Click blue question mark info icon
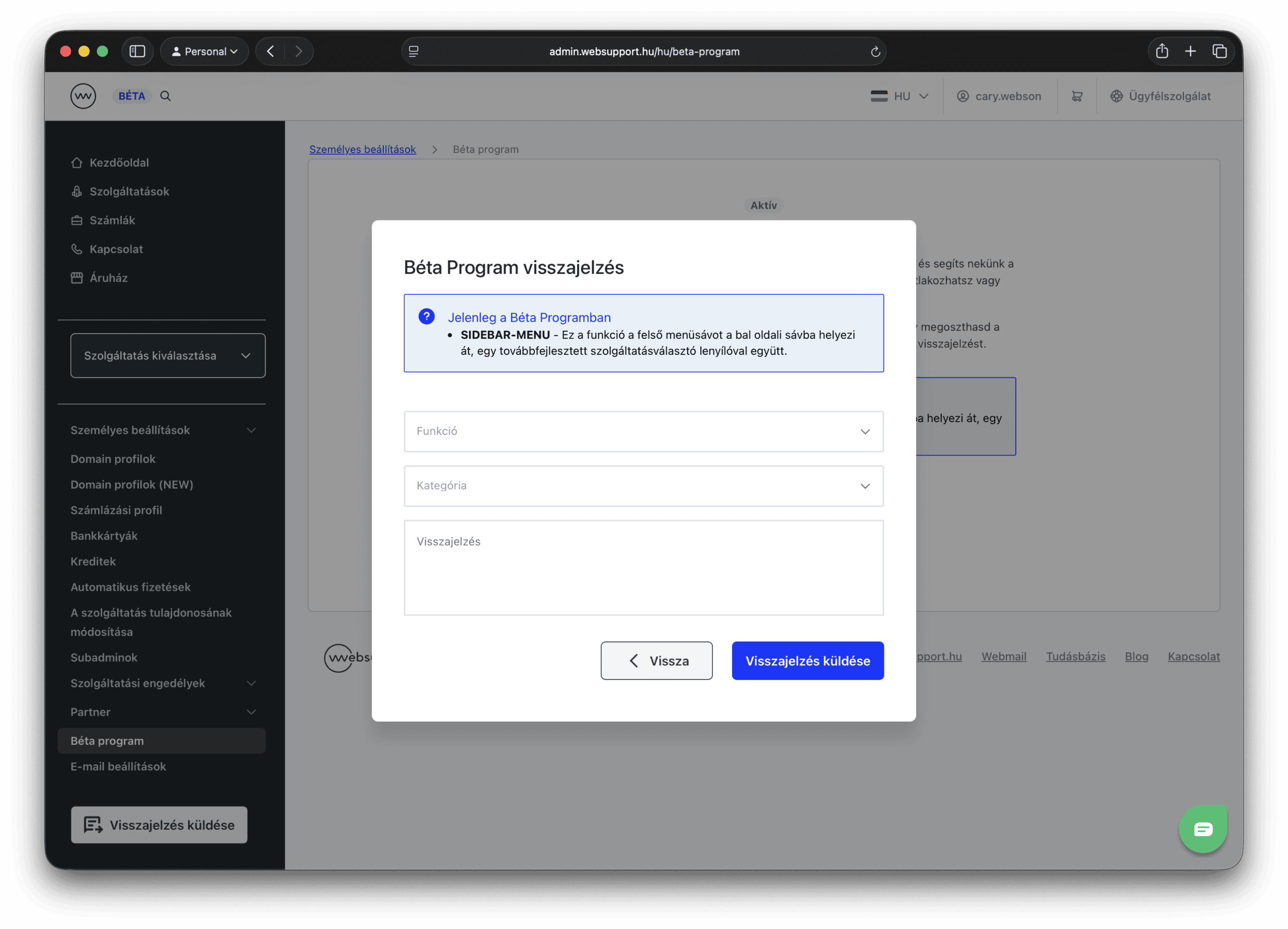The width and height of the screenshot is (1288, 929). pyautogui.click(x=427, y=317)
